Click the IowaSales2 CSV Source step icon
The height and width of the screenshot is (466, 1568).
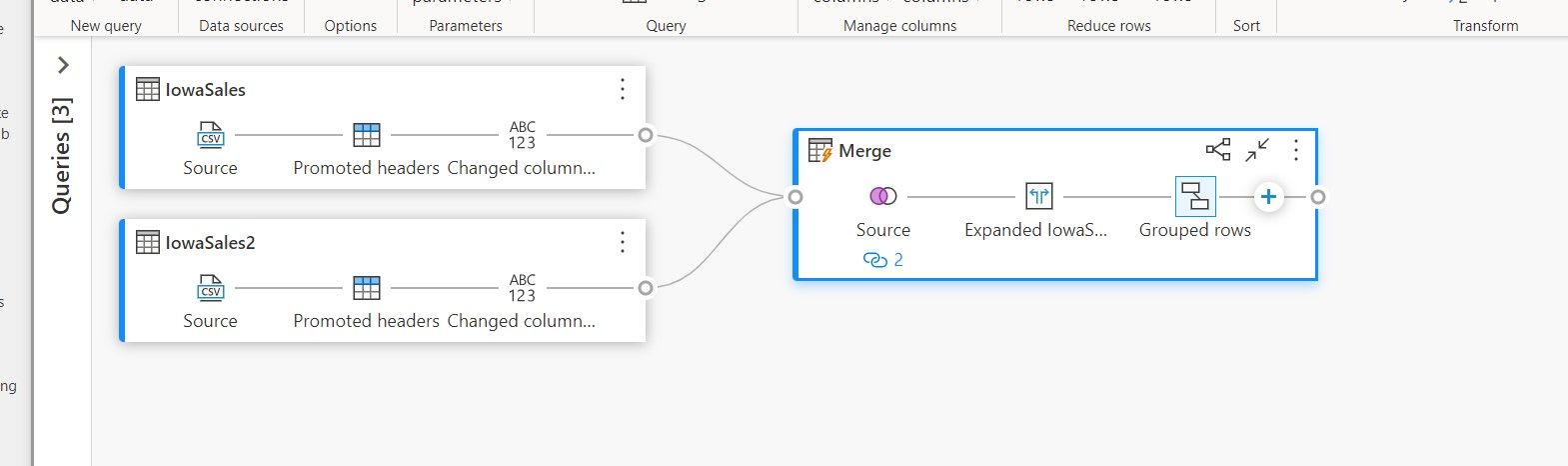[211, 288]
